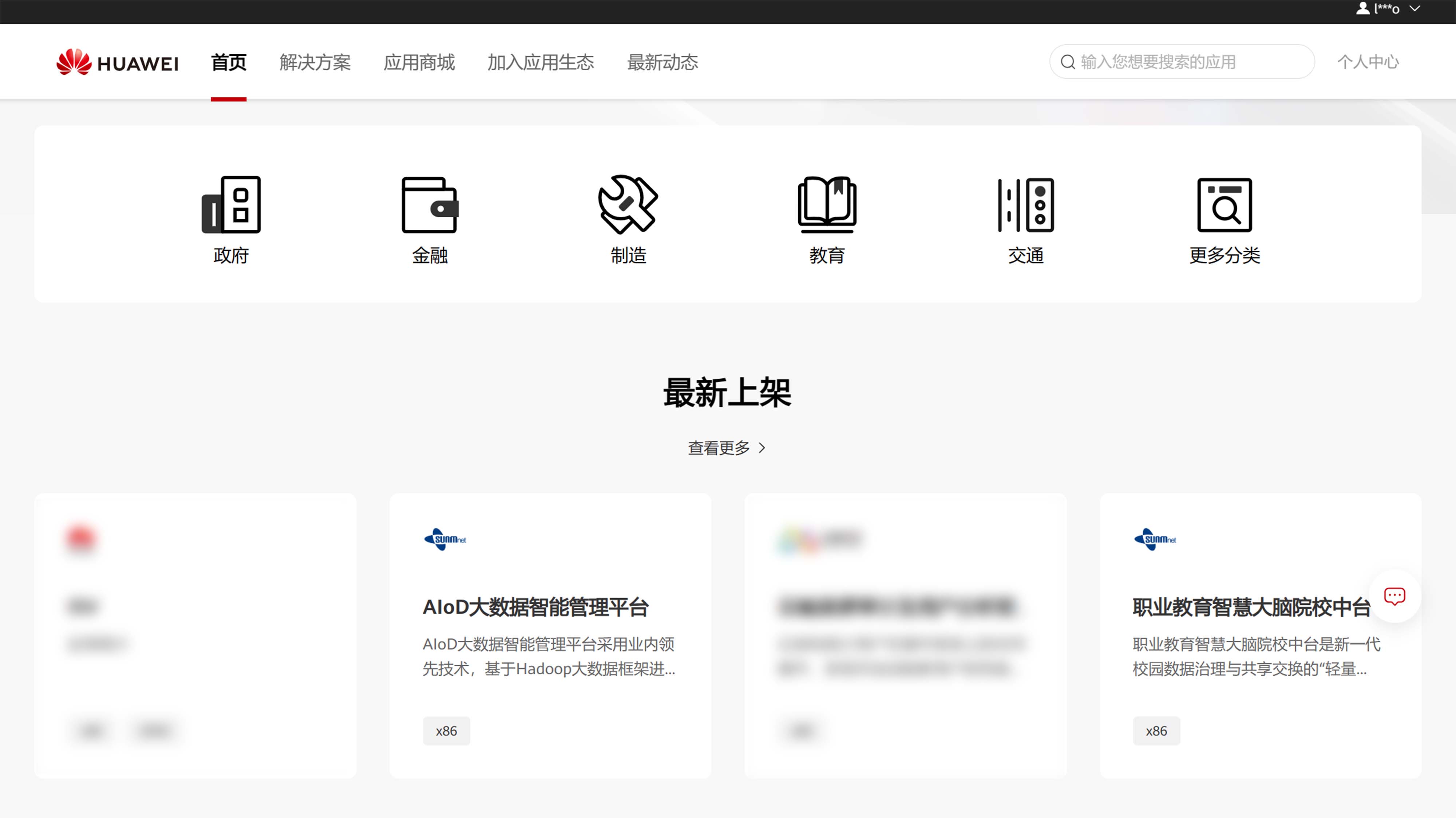Select the 金融 finance wallet icon

(x=430, y=205)
